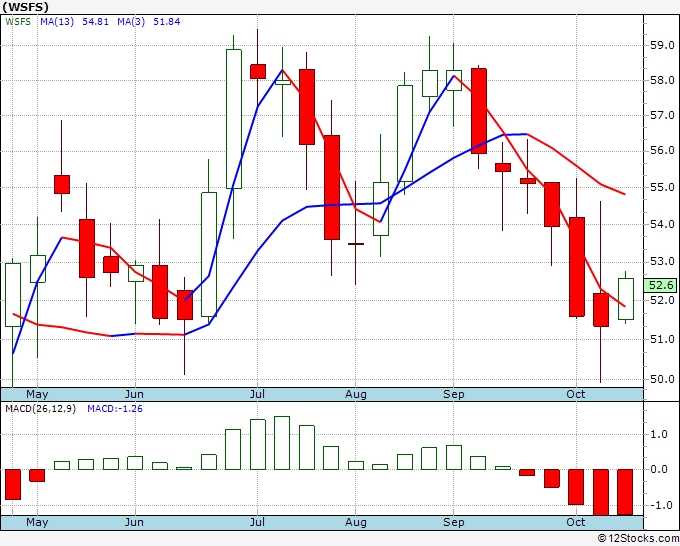The height and width of the screenshot is (546, 680).
Task: Click the MACD:-1.26 value label
Action: 115,409
